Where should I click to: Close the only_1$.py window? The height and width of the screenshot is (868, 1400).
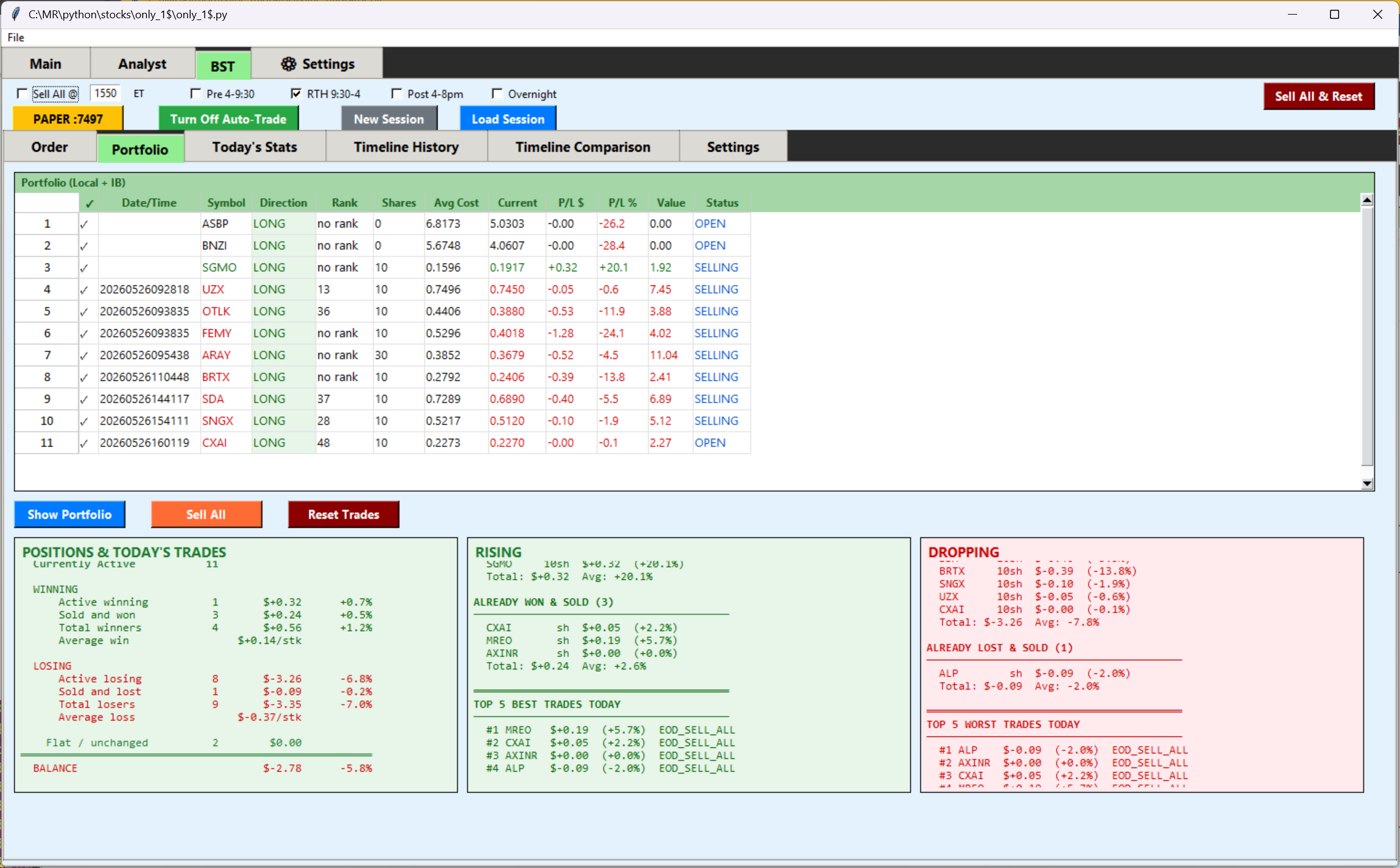(x=1377, y=14)
